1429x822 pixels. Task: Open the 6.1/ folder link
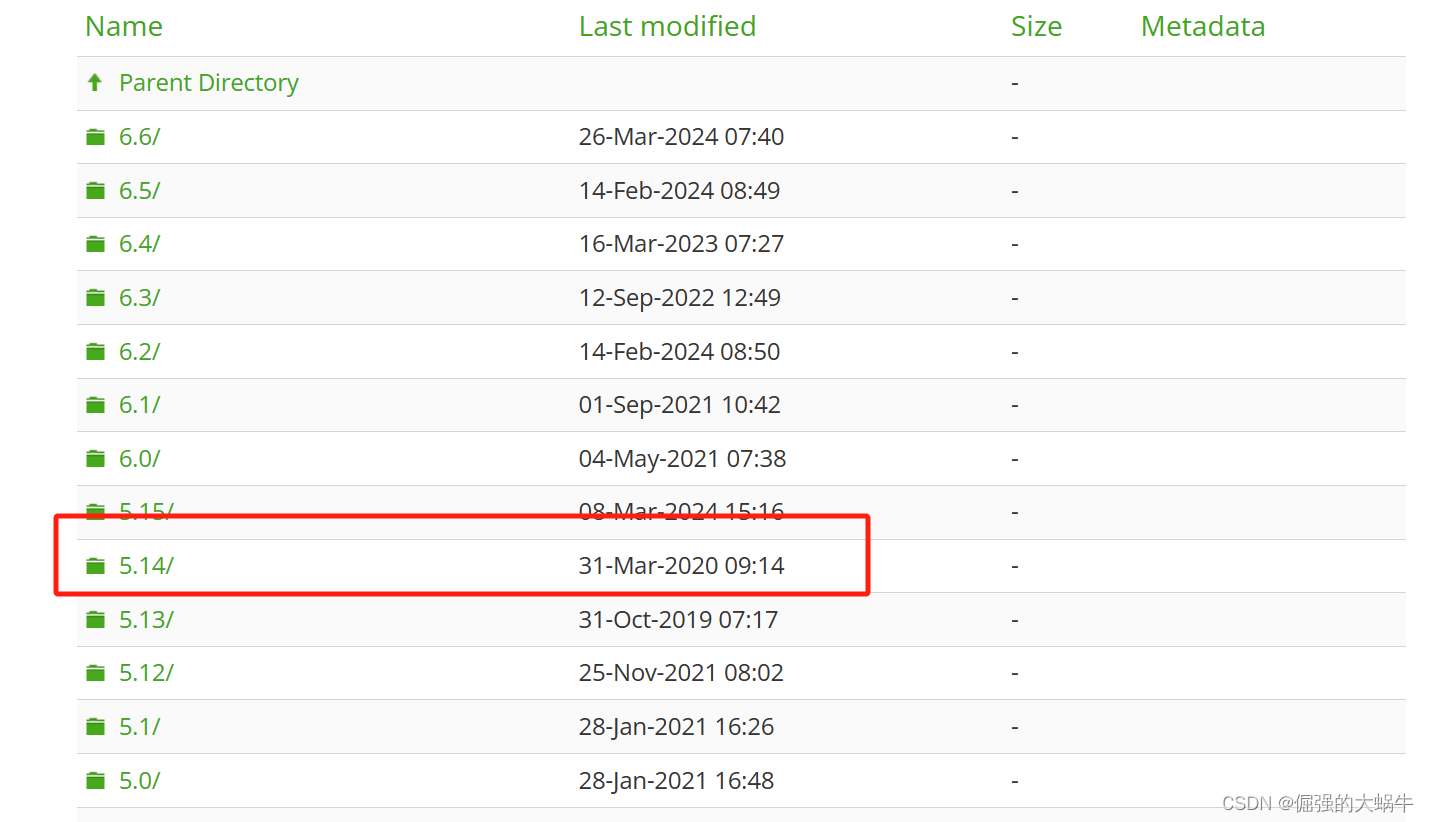pyautogui.click(x=139, y=405)
